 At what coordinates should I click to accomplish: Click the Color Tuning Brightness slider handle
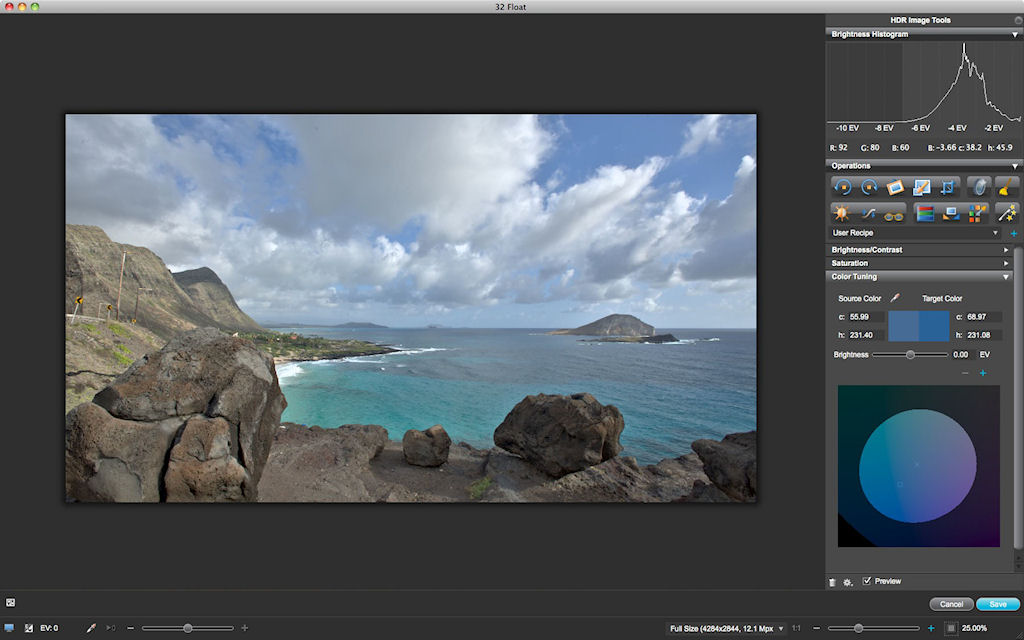tap(910, 355)
